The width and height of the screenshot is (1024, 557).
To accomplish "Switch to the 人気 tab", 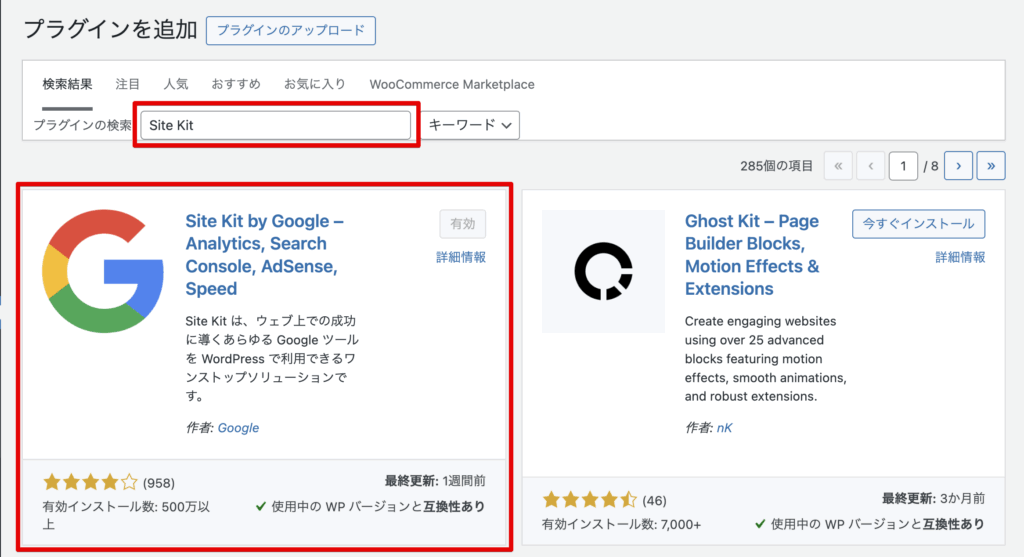I will tap(176, 84).
